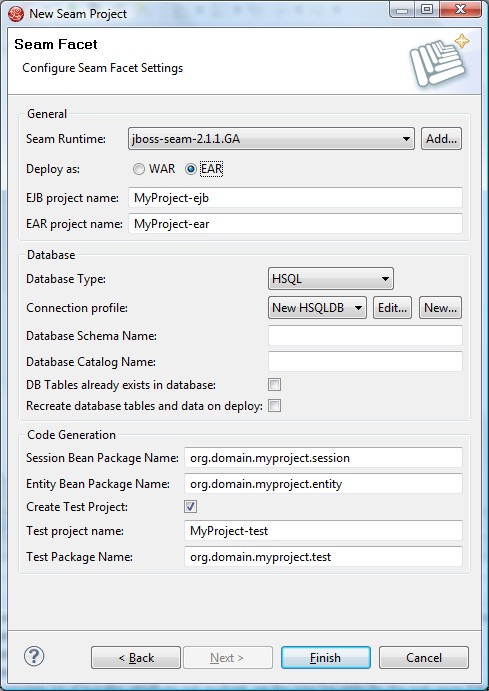Click the Seam Facet wizard banner icon

(439, 60)
